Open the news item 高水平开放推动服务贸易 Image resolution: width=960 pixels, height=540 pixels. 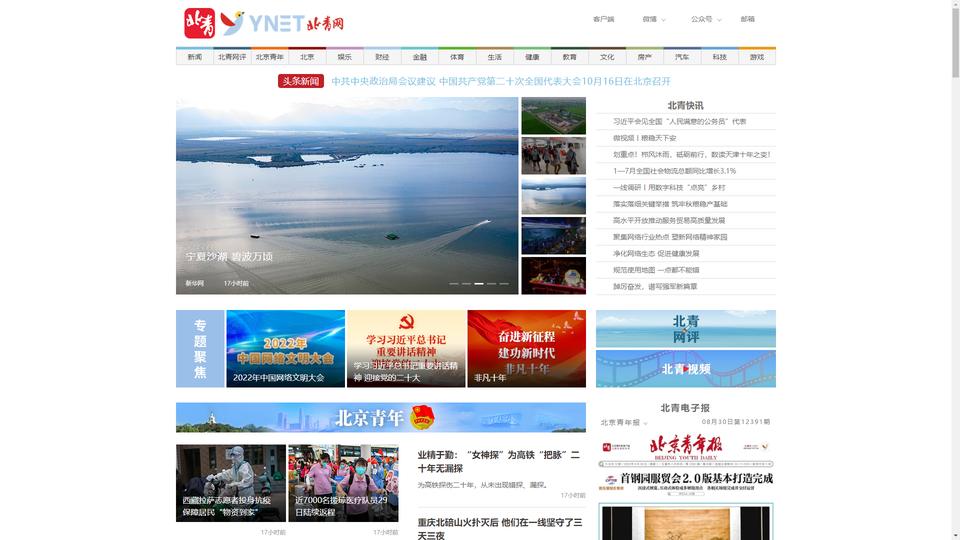click(669, 220)
